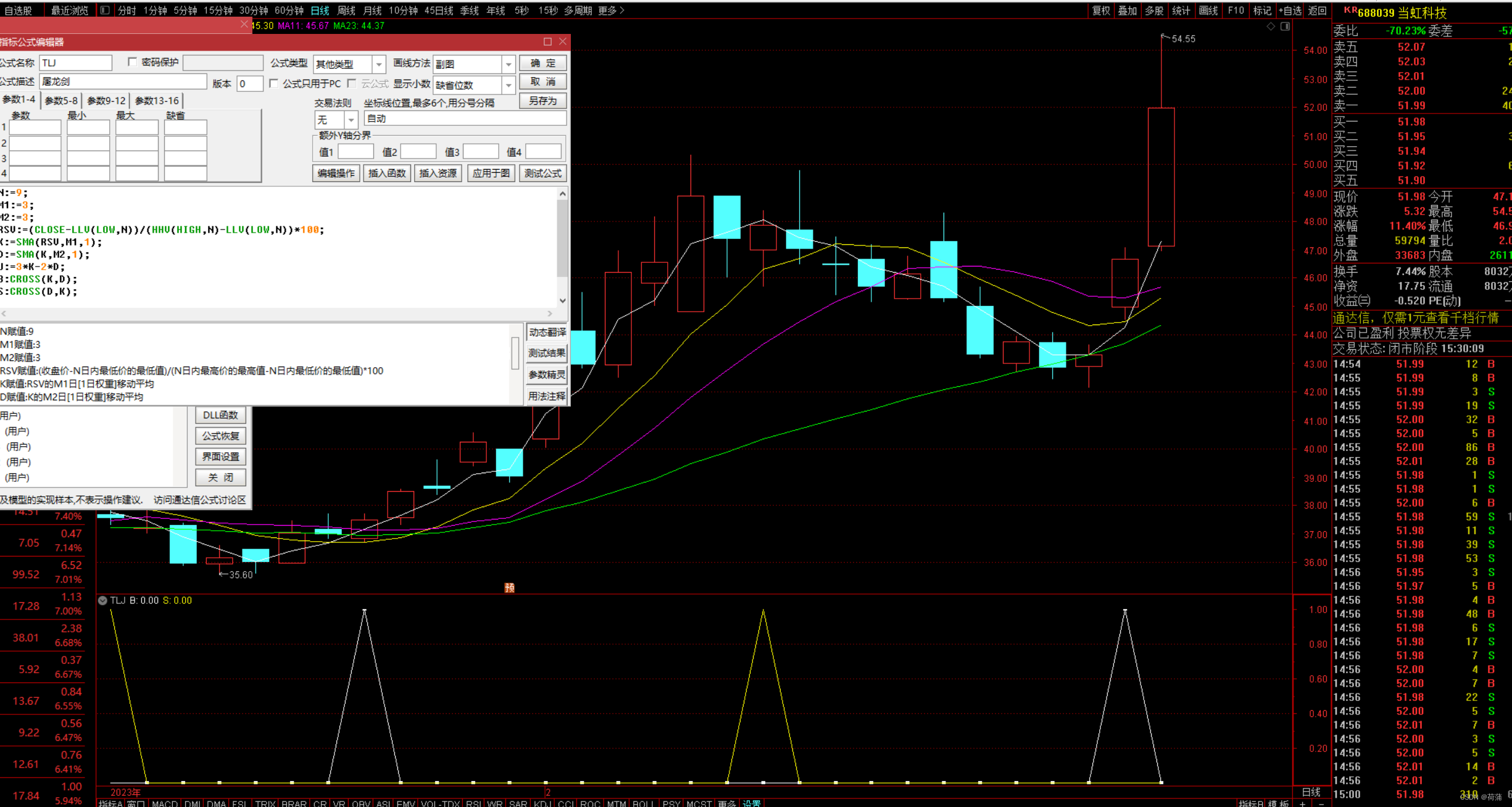Enable the 公式只用于PC checkbox

274,83
